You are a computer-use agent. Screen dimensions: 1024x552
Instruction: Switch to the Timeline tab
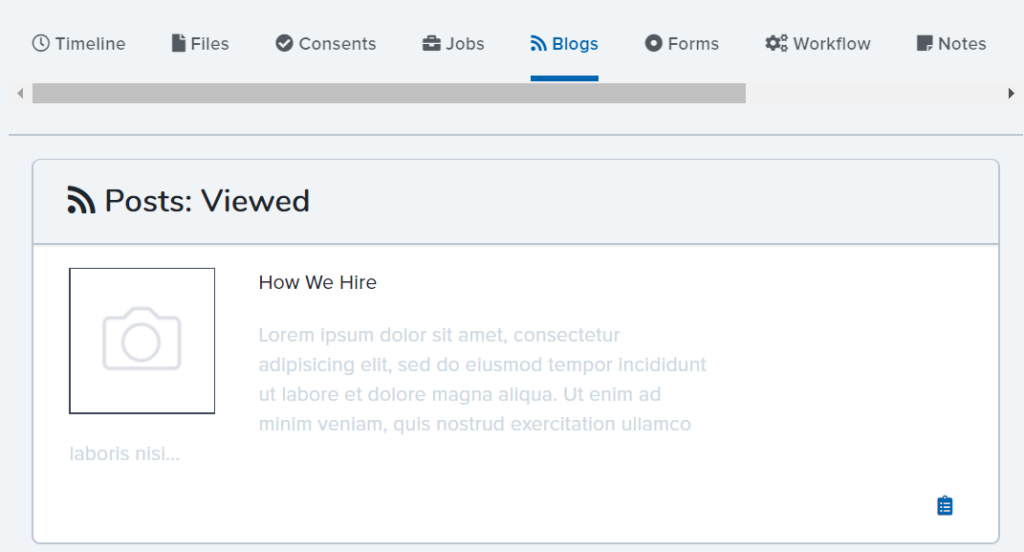coord(78,43)
